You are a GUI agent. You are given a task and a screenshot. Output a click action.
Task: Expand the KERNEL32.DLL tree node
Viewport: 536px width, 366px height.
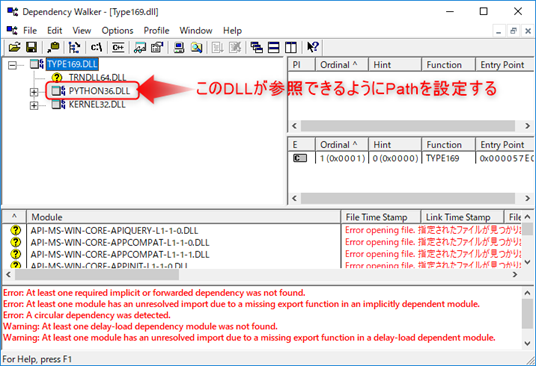(x=34, y=106)
